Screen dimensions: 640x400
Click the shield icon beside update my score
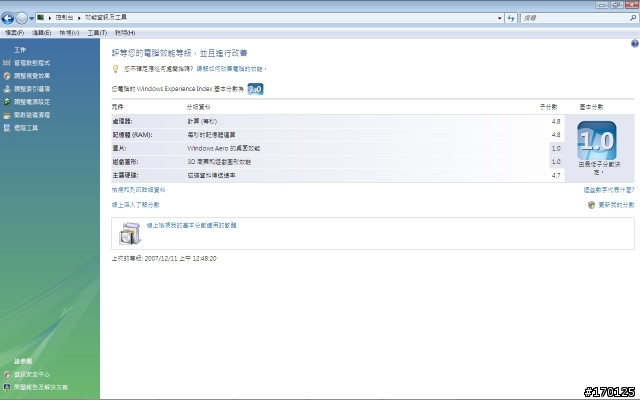591,205
